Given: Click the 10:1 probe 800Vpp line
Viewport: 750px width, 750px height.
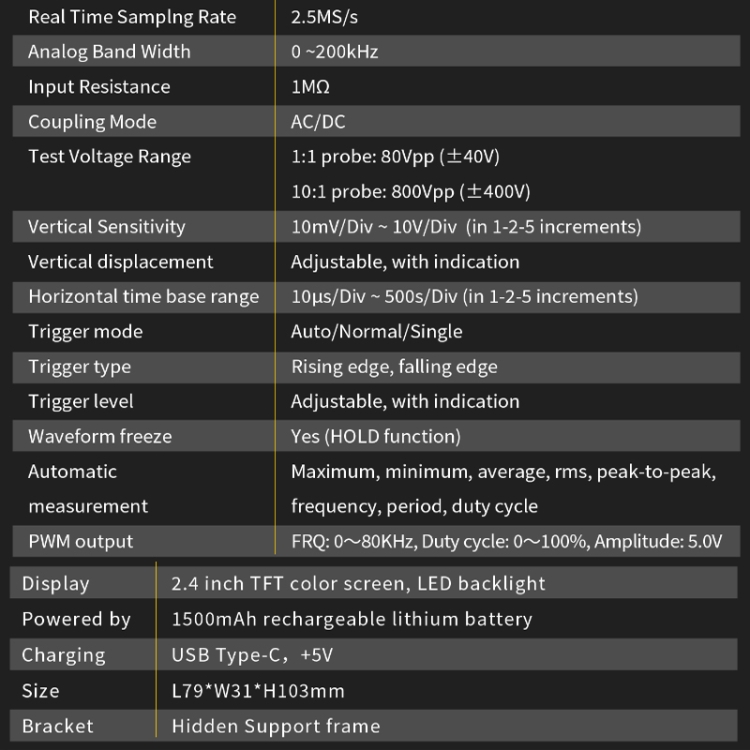Looking at the screenshot, I should coord(411,192).
